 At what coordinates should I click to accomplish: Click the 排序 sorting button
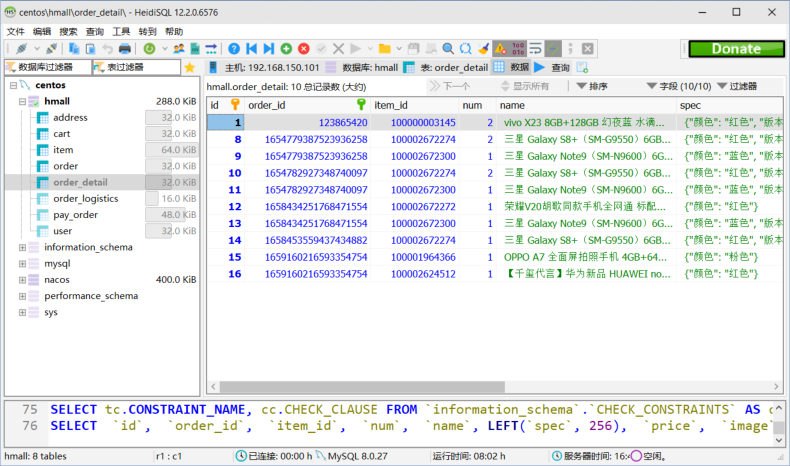tap(592, 86)
